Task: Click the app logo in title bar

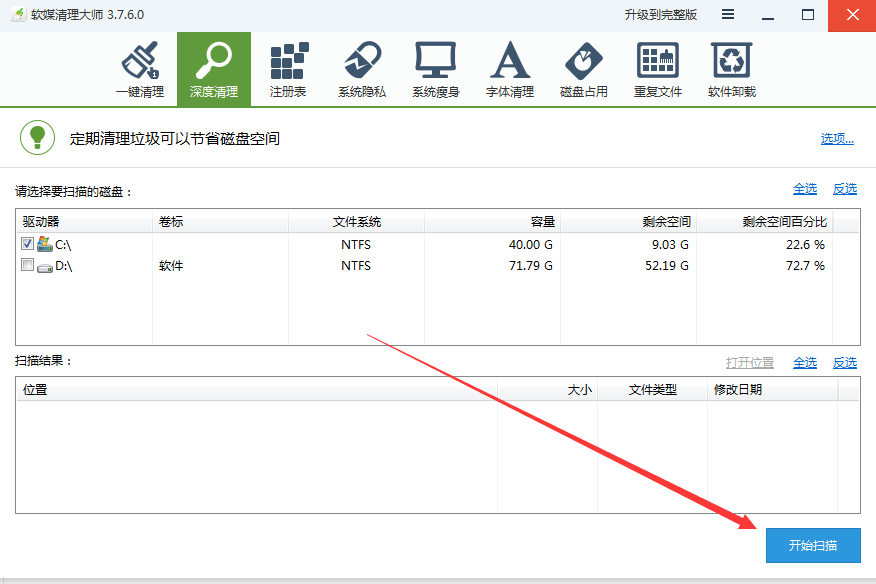Action: coord(19,15)
